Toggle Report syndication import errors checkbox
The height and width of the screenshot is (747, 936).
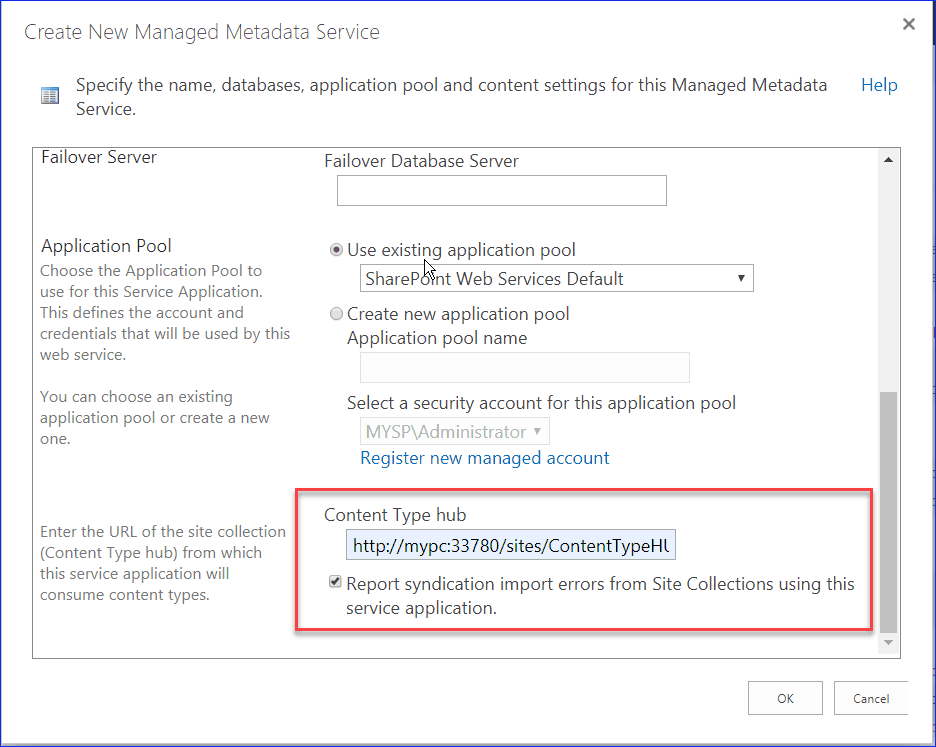[x=335, y=582]
